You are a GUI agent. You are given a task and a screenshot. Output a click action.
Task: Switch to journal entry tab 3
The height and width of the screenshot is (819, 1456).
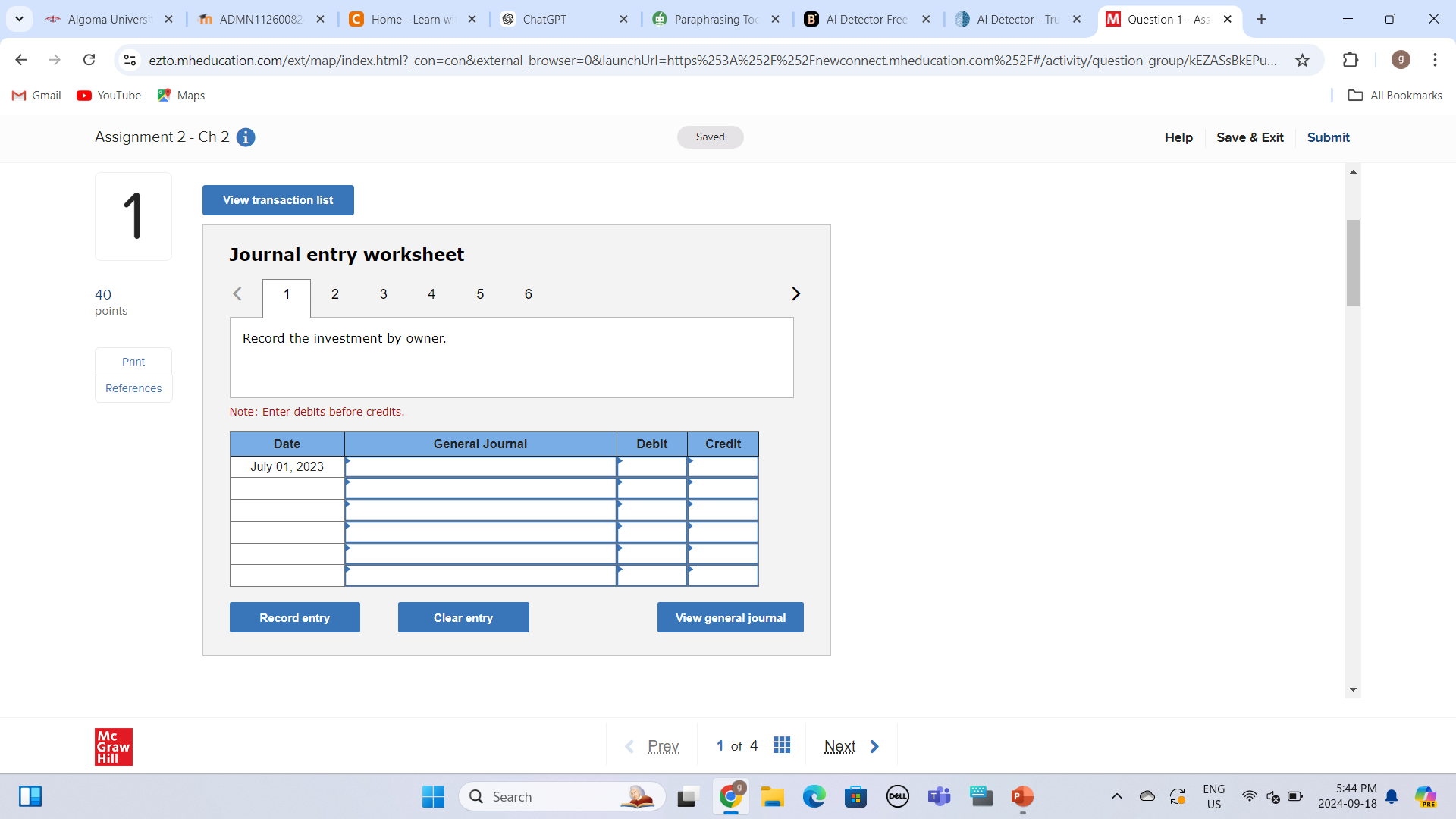pyautogui.click(x=383, y=294)
